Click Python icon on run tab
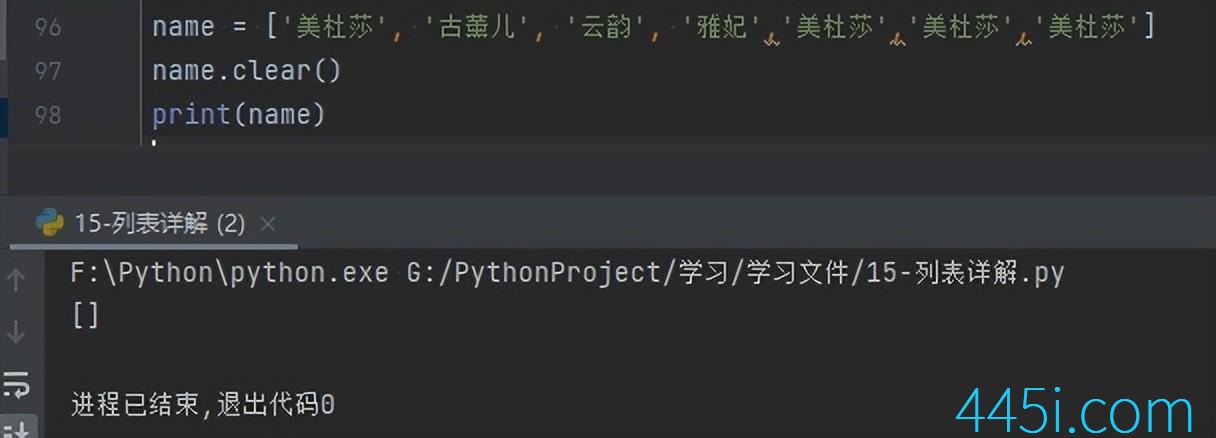This screenshot has width=1216, height=438. coord(50,222)
